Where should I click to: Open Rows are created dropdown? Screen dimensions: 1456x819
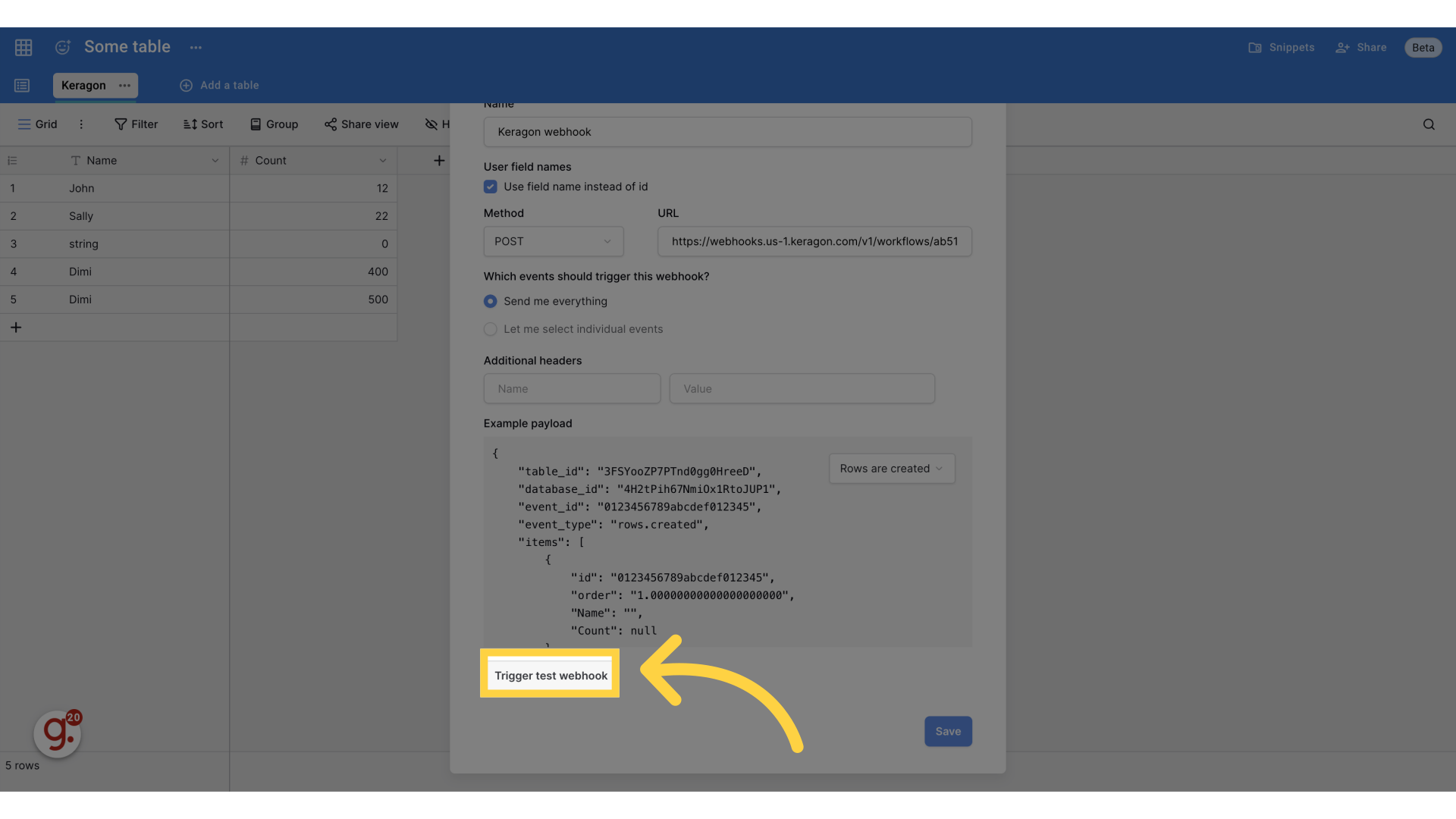point(892,469)
